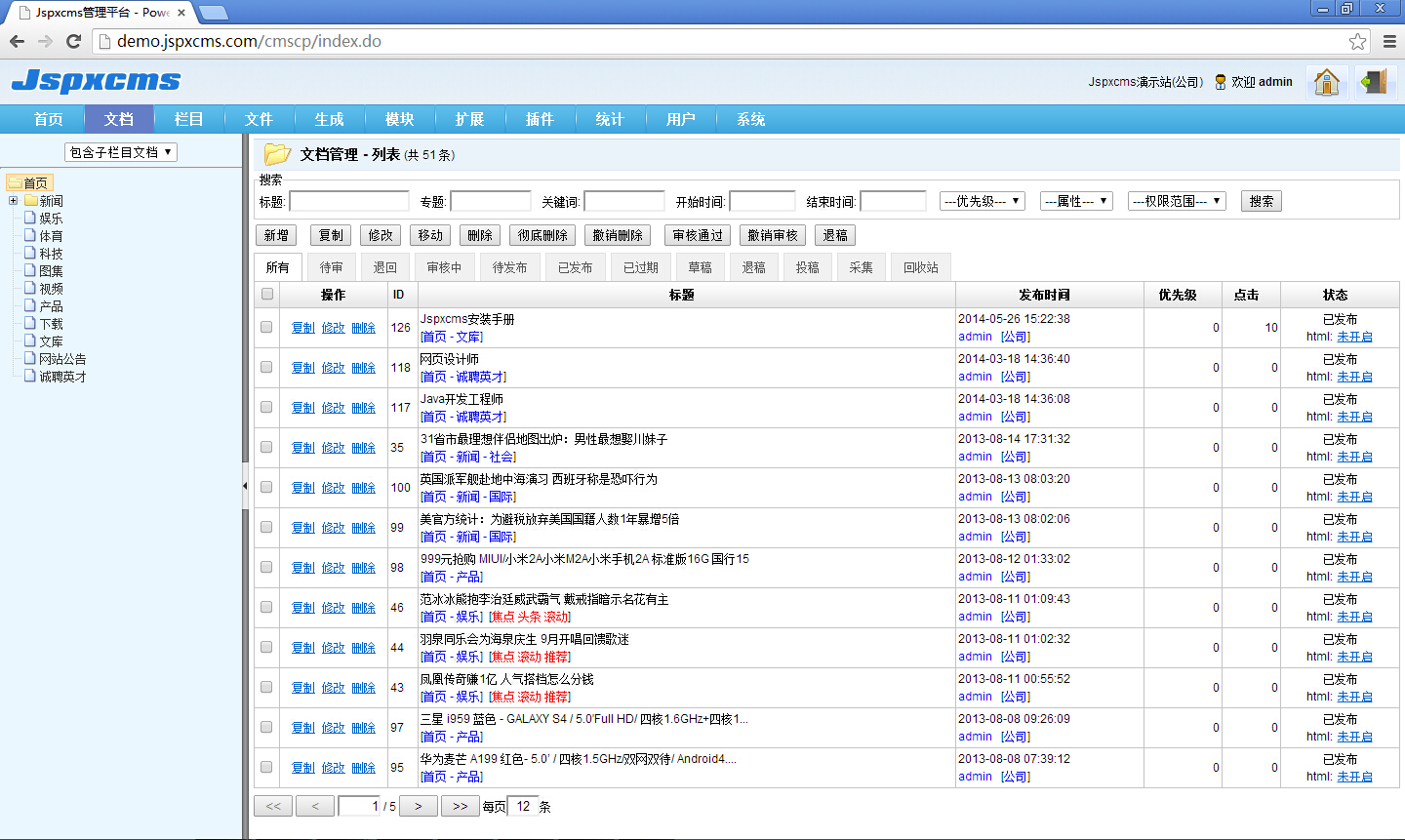Open the browser menu icon at top right
The width and height of the screenshot is (1405, 840).
pos(1389,42)
